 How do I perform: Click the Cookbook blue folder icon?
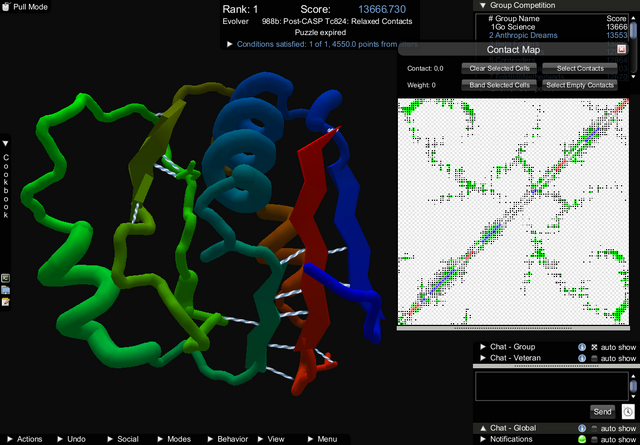click(5, 290)
